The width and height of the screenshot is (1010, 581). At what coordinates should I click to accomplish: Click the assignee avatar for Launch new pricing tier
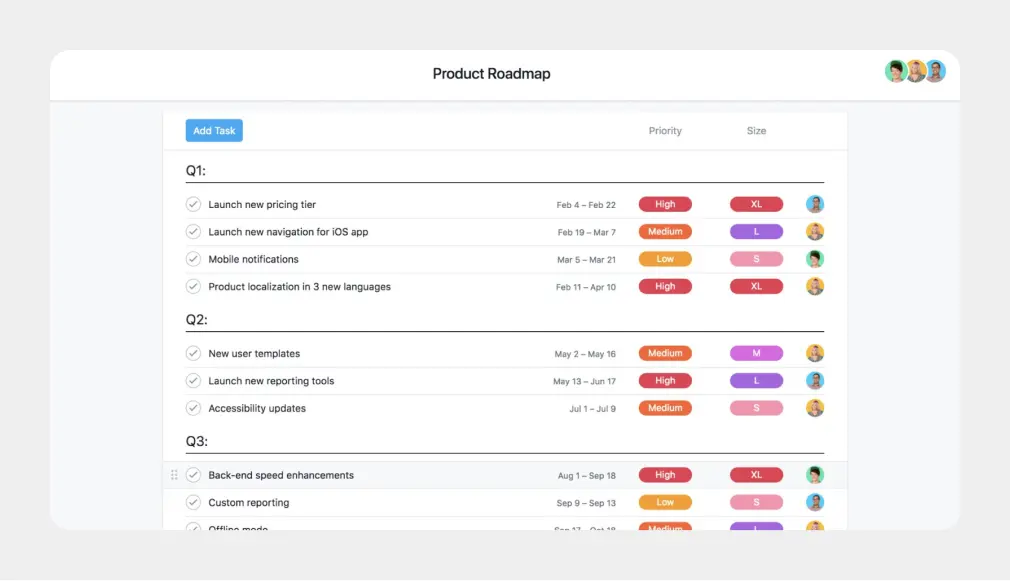pyautogui.click(x=815, y=204)
